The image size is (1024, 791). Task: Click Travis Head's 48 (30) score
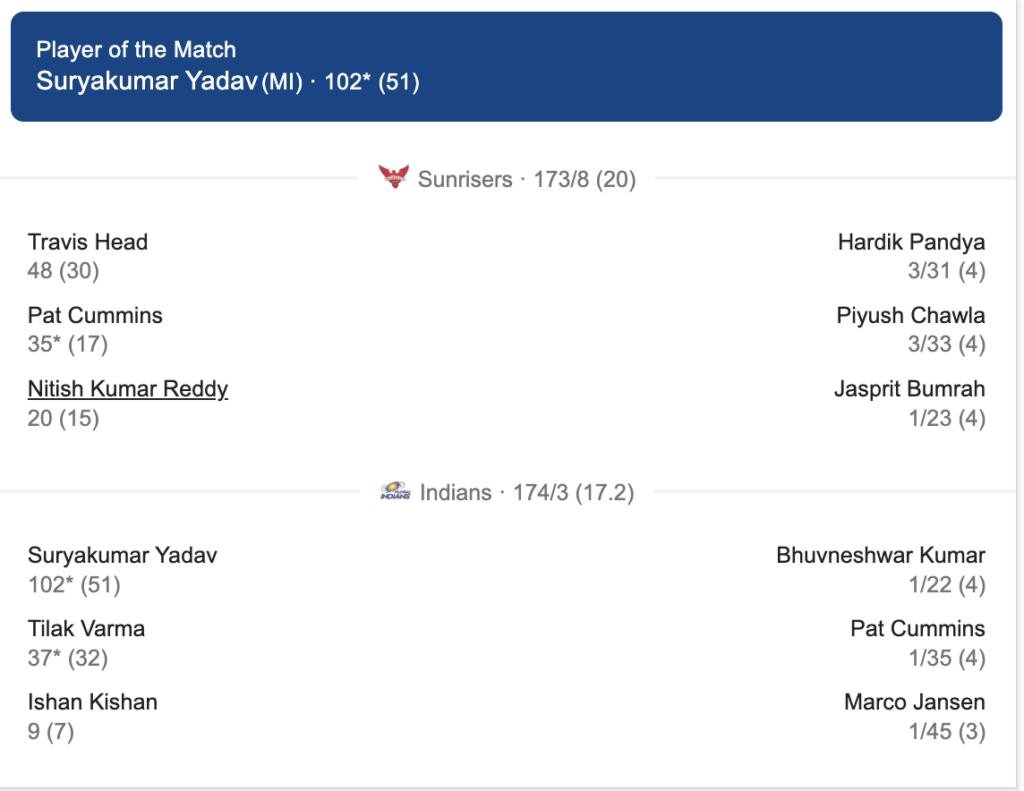tap(63, 270)
